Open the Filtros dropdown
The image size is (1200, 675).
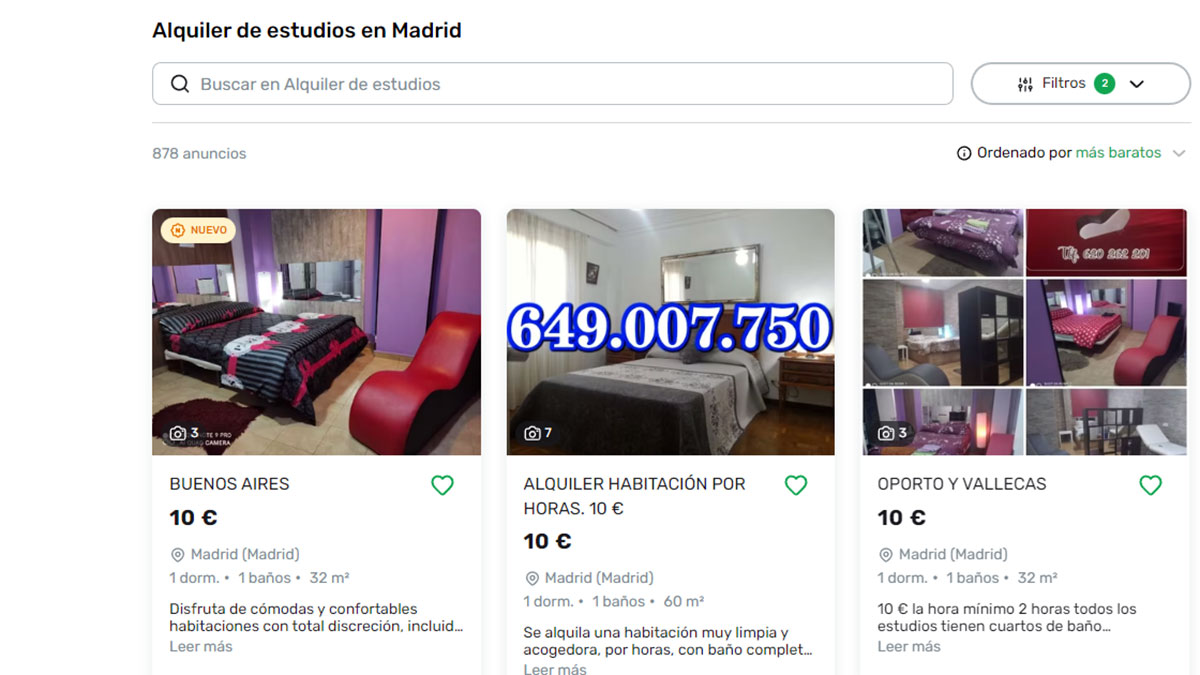point(1080,84)
